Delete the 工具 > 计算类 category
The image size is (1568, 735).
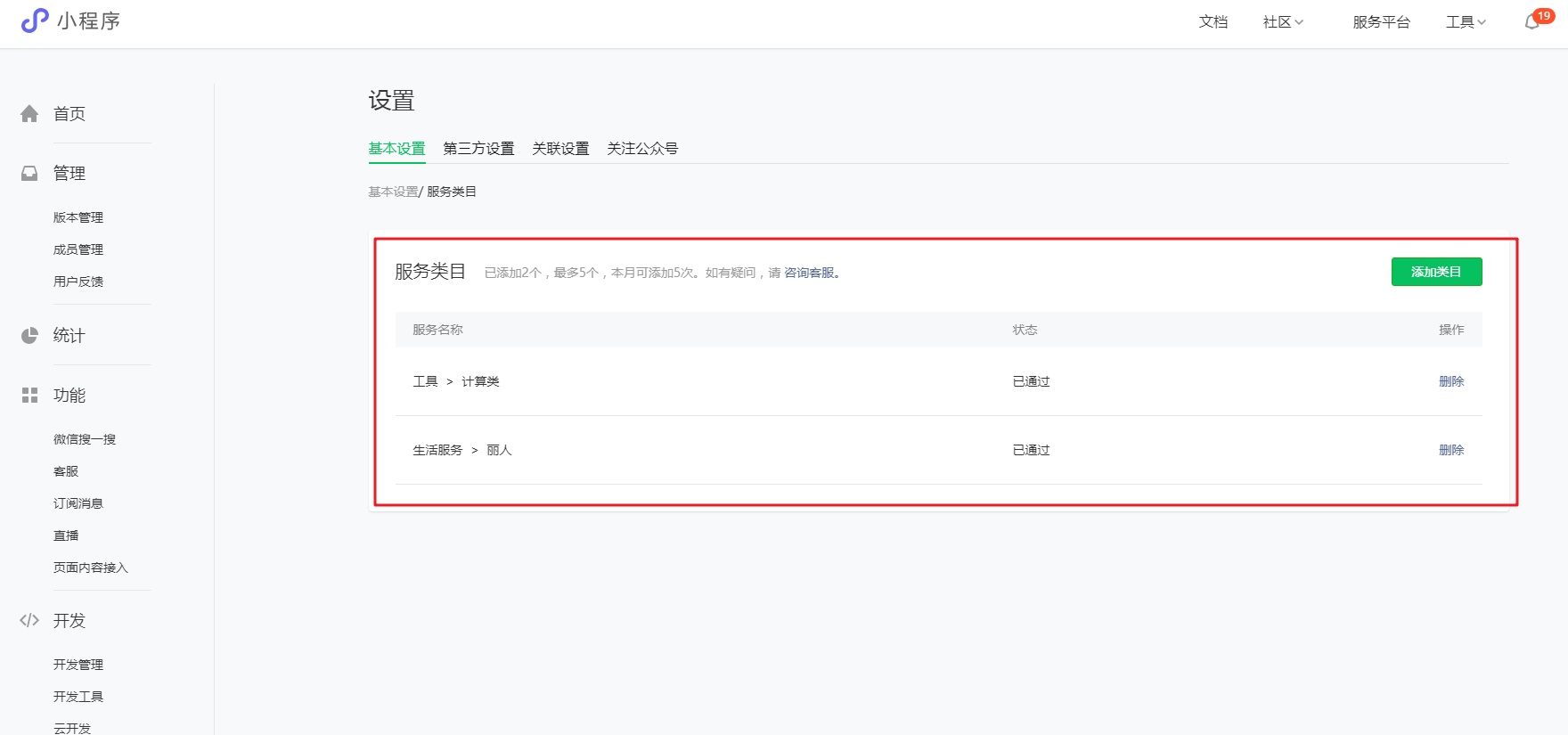click(x=1451, y=381)
